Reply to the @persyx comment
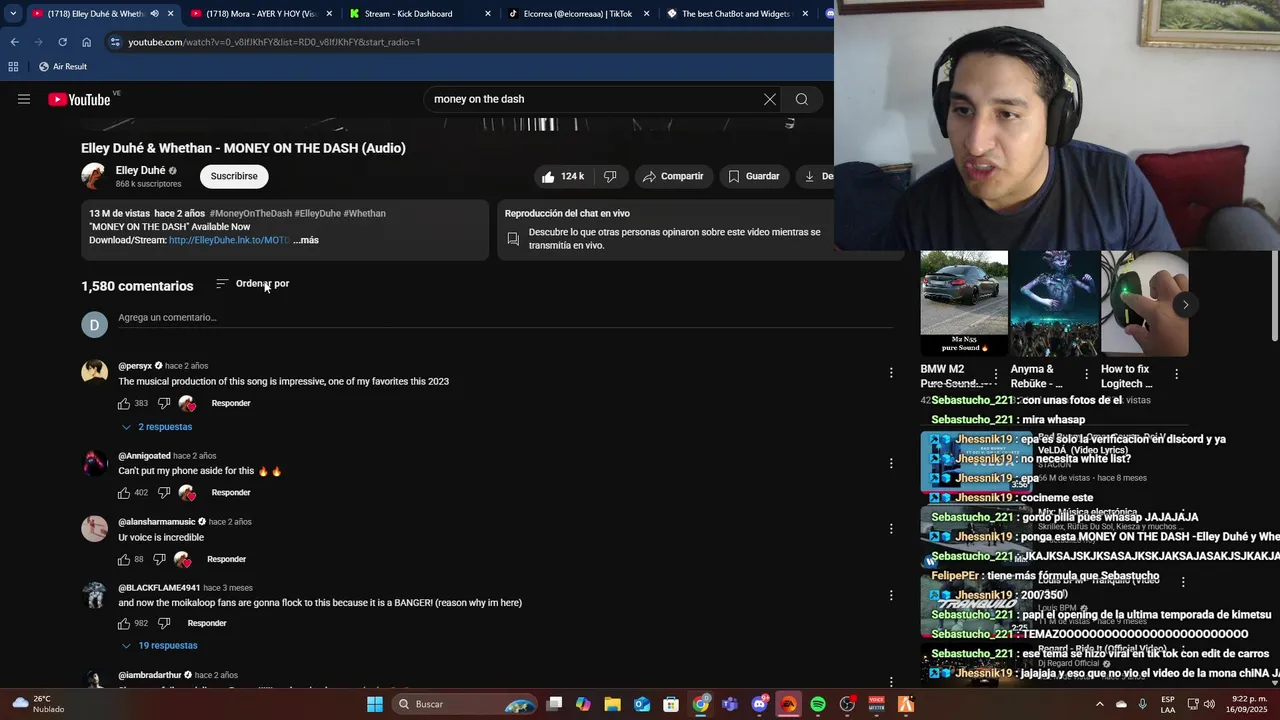The image size is (1280, 720). click(231, 403)
